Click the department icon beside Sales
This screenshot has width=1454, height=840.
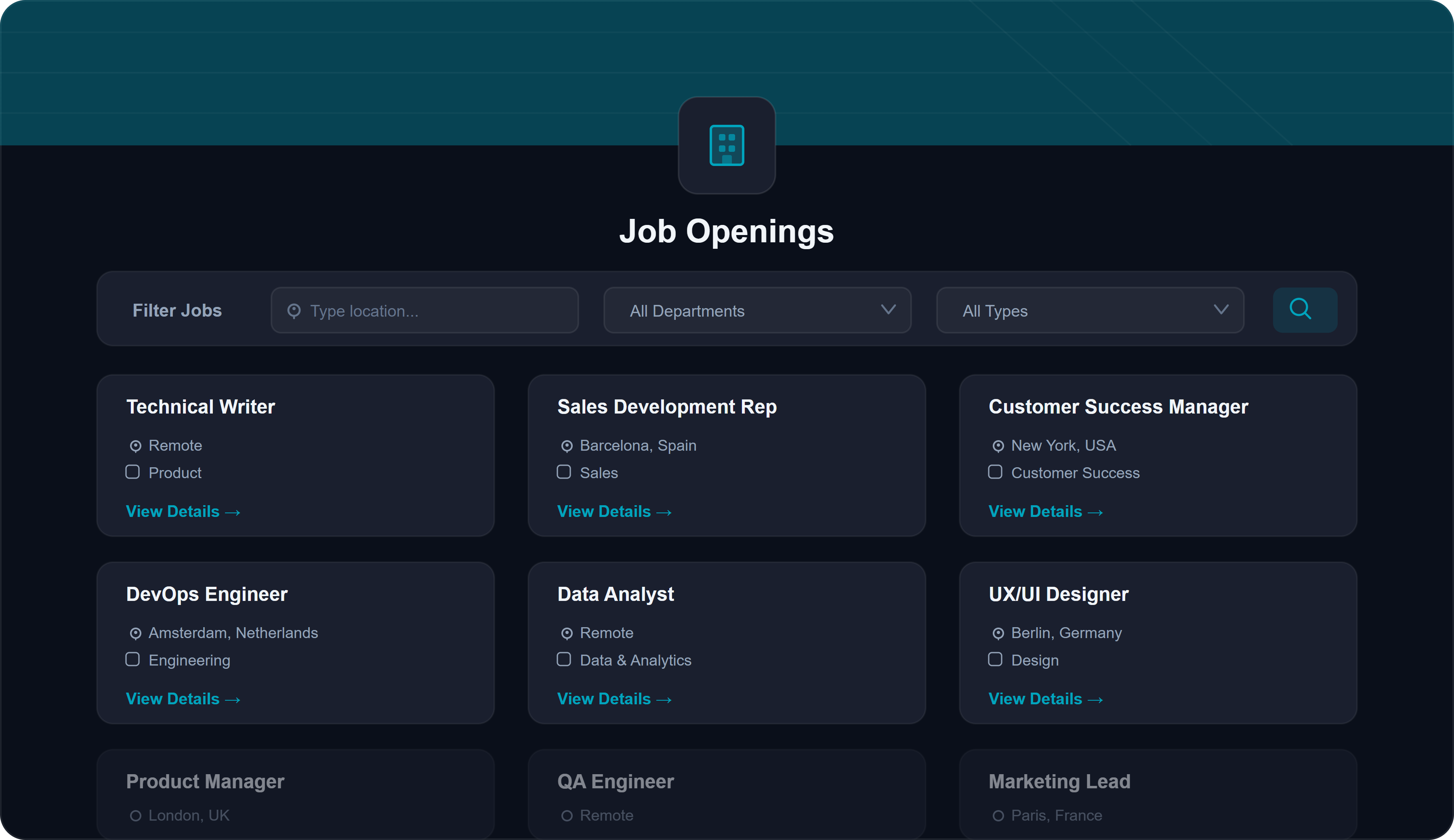point(564,472)
